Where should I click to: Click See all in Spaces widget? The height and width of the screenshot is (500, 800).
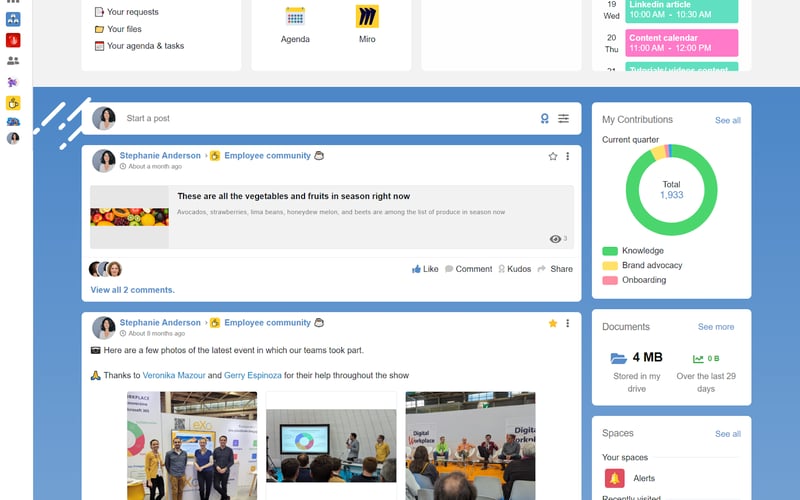[x=728, y=434]
